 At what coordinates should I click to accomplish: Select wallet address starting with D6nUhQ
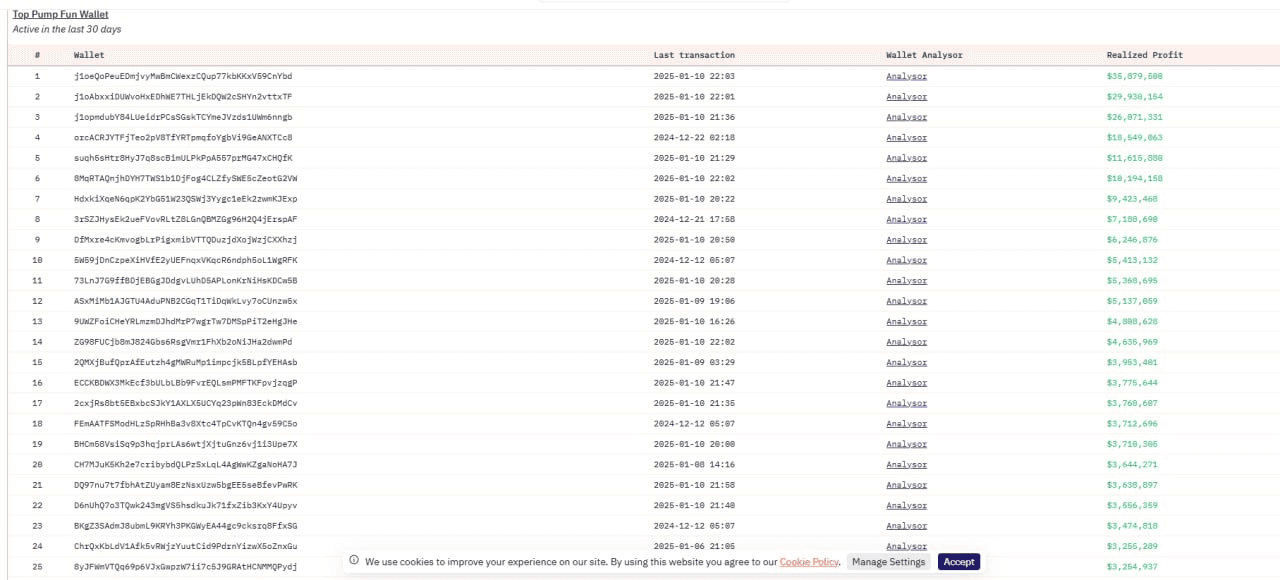[x=185, y=506]
